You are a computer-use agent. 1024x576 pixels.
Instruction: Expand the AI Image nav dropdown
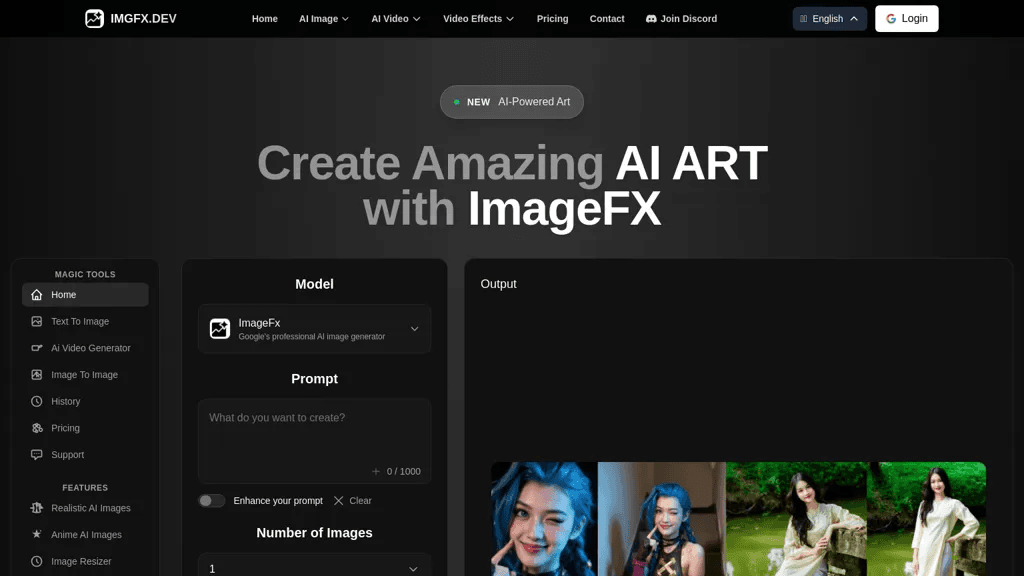(324, 19)
